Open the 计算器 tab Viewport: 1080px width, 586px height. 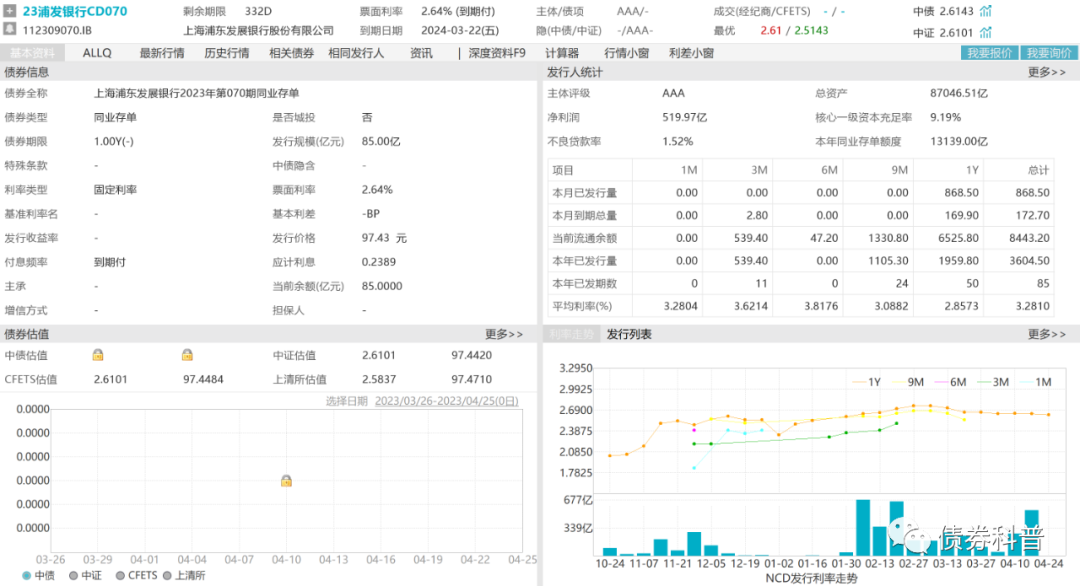click(562, 53)
